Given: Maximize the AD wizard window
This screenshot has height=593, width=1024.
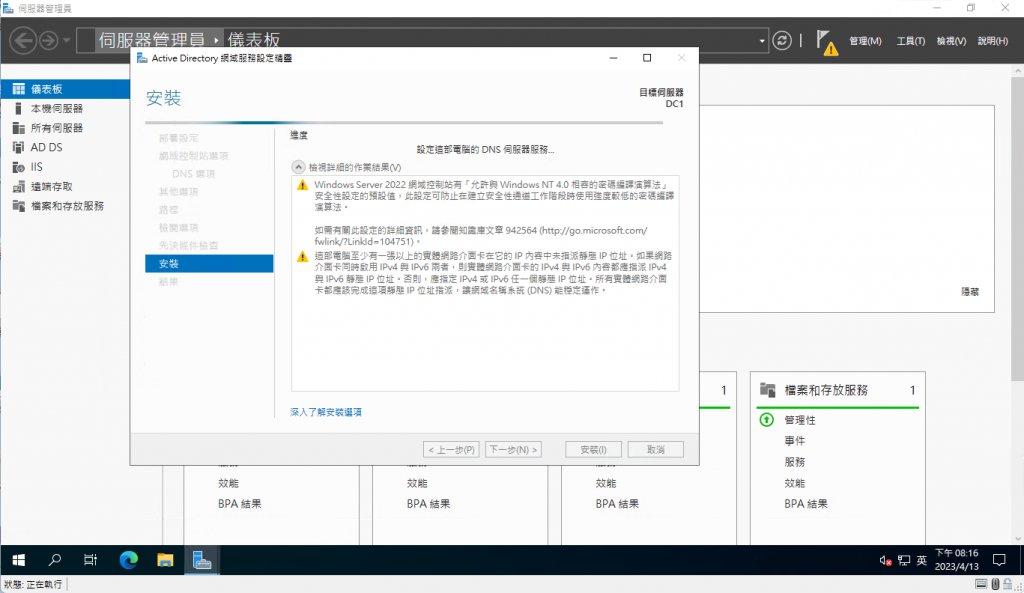Looking at the screenshot, I should pyautogui.click(x=647, y=58).
